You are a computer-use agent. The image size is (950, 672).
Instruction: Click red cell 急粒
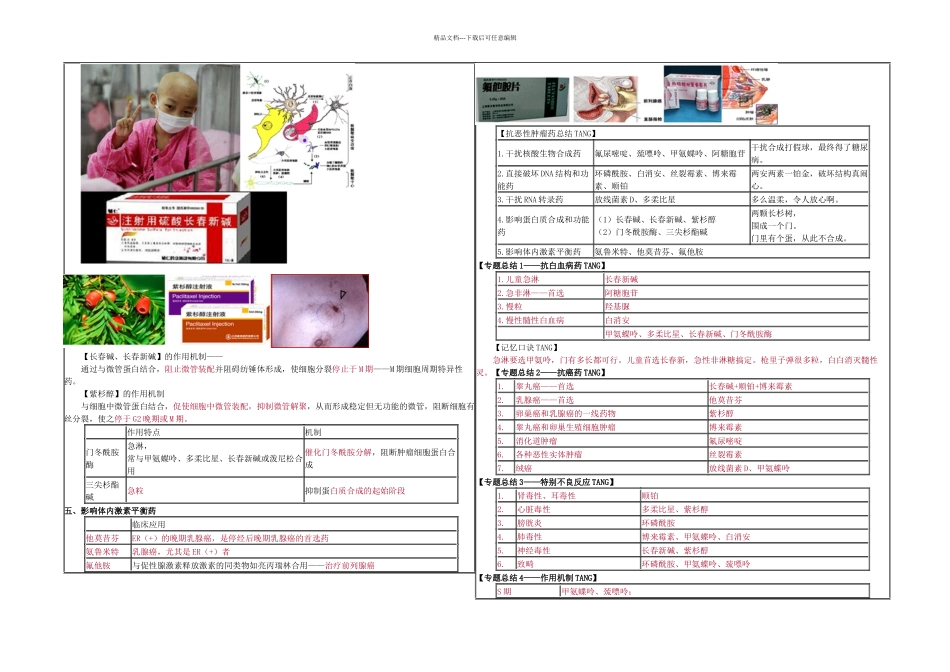[136, 490]
